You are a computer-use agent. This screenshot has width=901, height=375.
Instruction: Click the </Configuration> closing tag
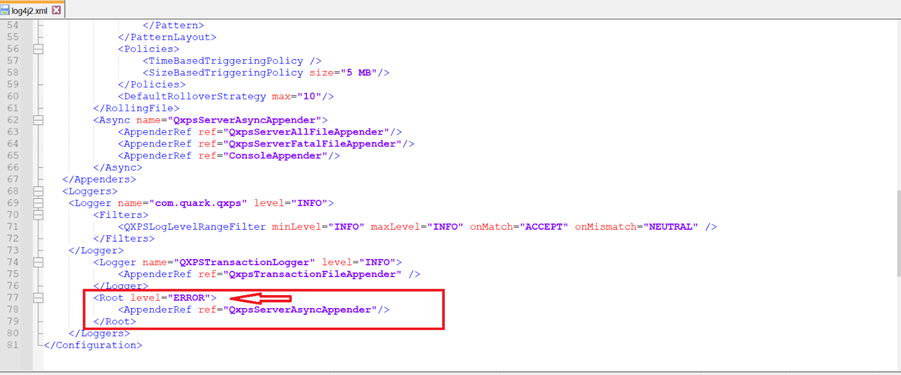point(93,345)
